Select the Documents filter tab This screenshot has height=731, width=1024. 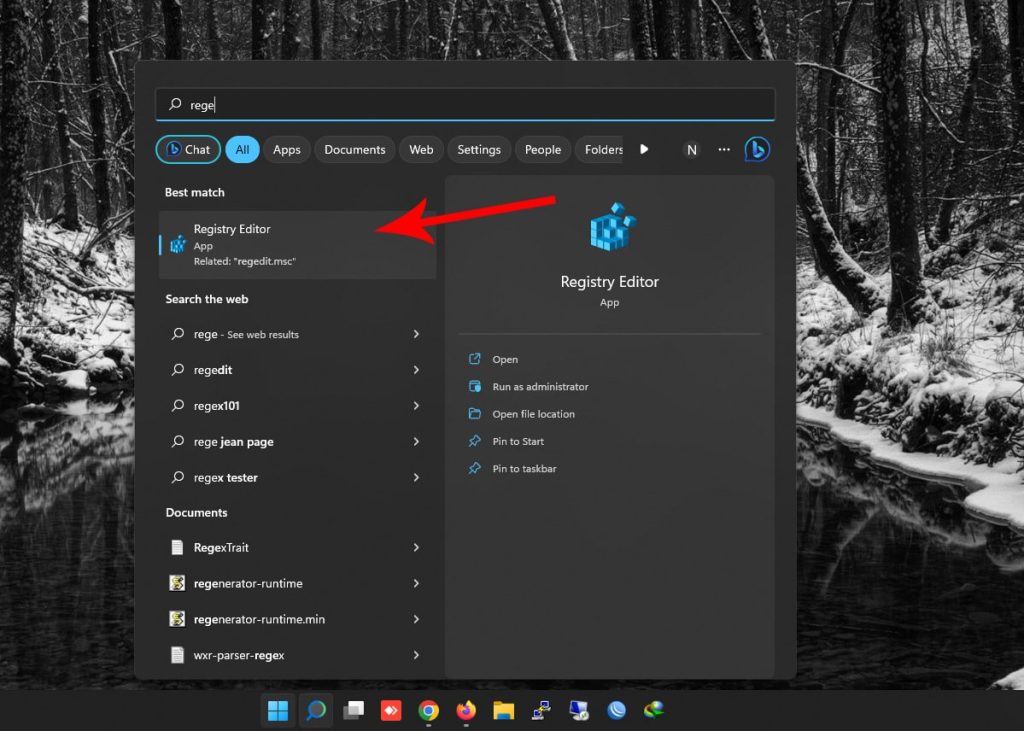click(x=354, y=150)
